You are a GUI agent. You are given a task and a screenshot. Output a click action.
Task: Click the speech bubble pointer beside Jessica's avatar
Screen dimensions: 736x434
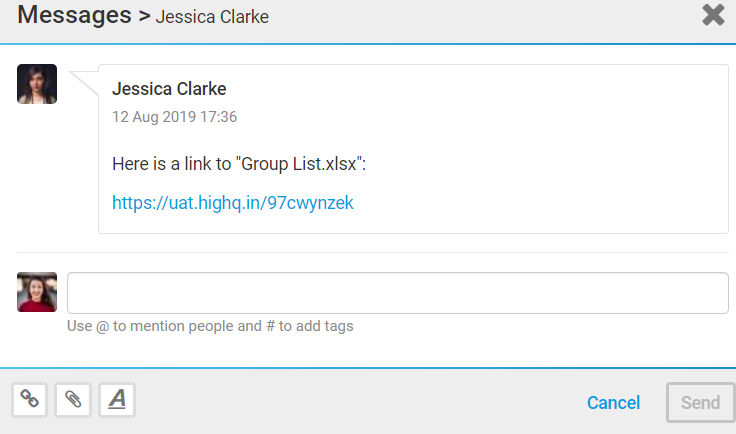(x=84, y=83)
